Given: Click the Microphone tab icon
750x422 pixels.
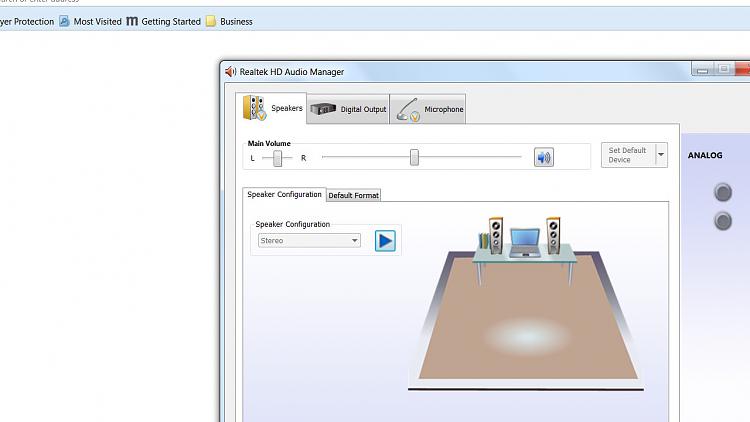Looking at the screenshot, I should (x=408, y=110).
